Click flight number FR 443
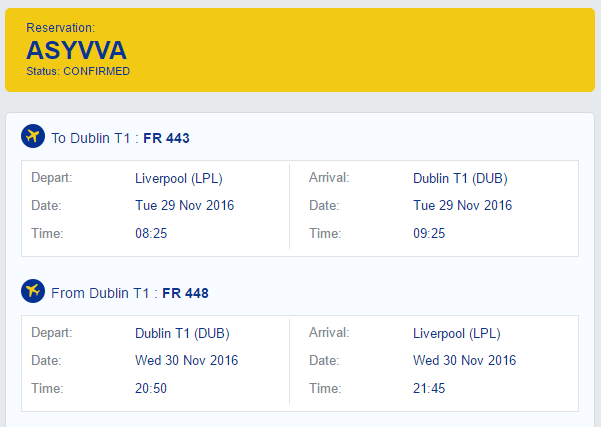Screen dimensions: 601x427 click(166, 138)
